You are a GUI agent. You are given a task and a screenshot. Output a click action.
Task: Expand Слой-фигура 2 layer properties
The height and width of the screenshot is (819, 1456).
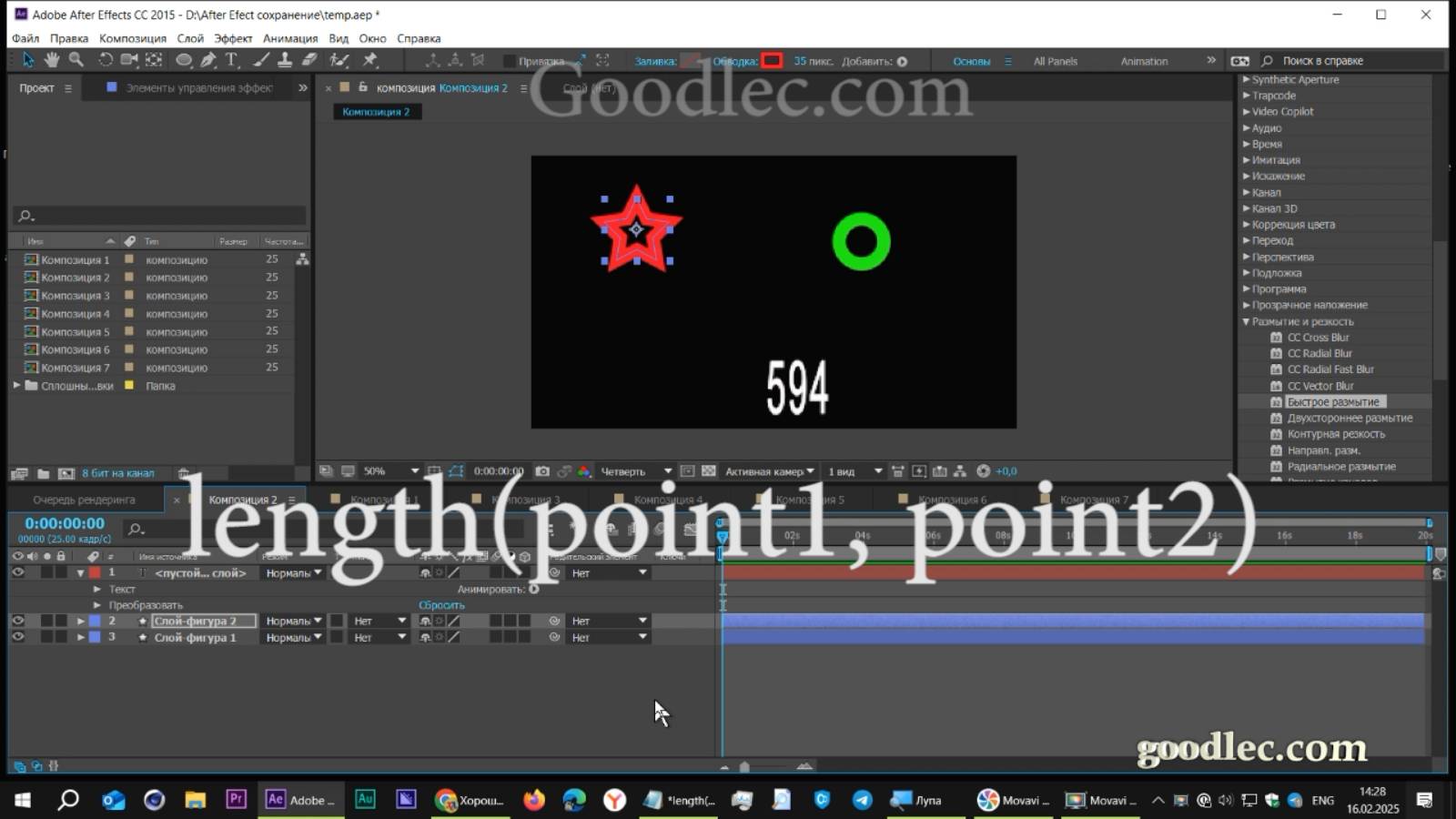pos(80,621)
